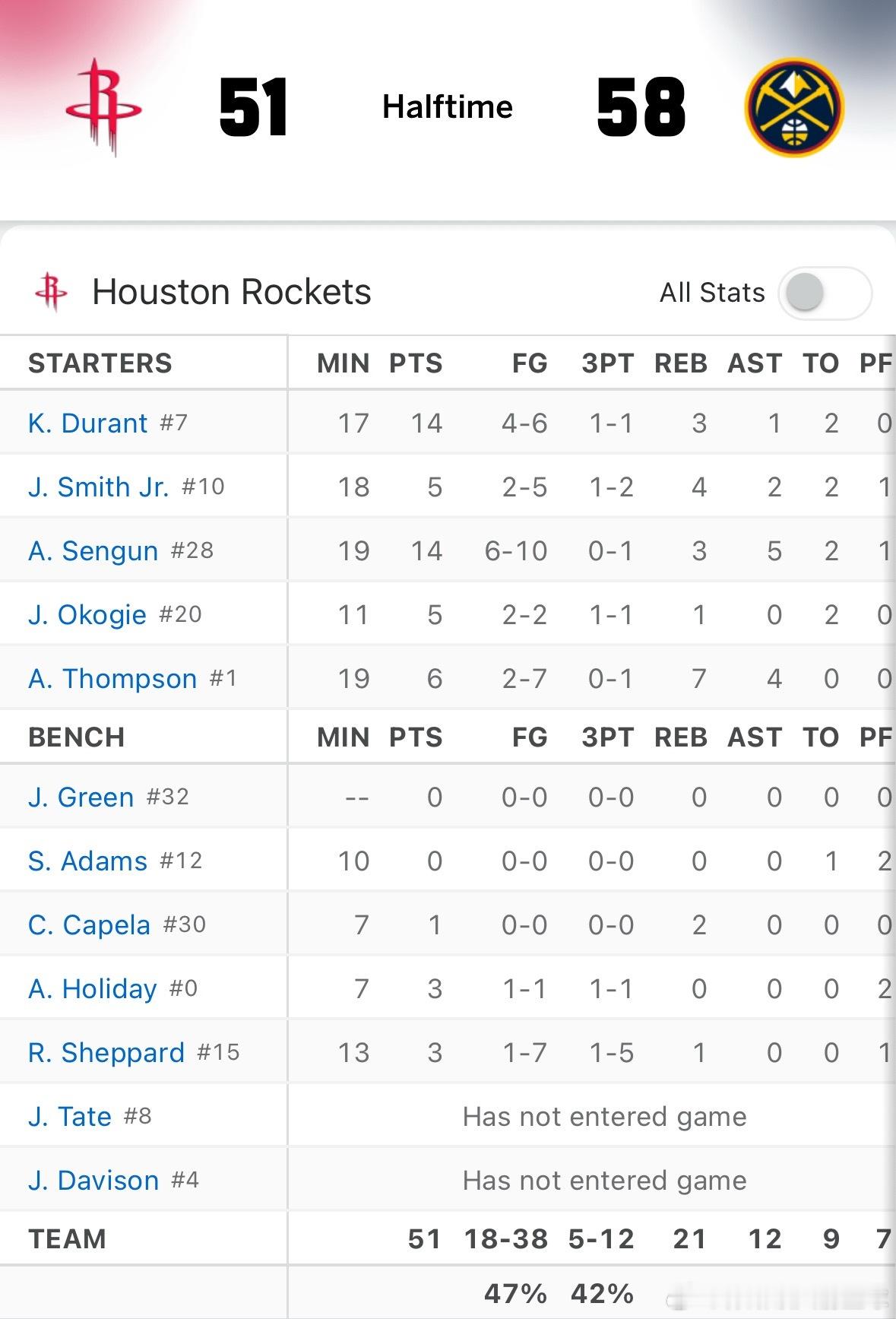Open J. Smith Jr. player page
896x1319 pixels.
[x=98, y=487]
